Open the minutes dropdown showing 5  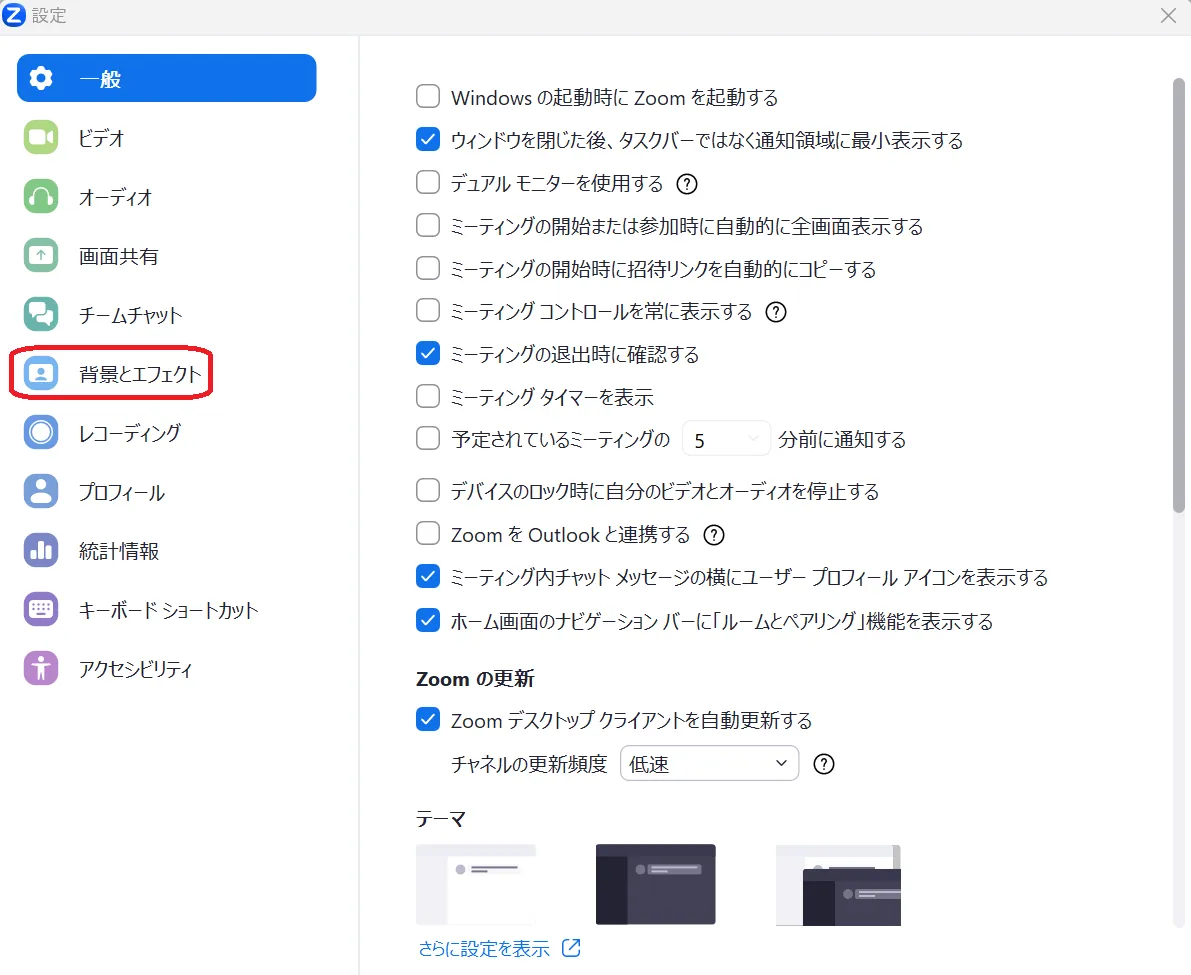pos(726,439)
